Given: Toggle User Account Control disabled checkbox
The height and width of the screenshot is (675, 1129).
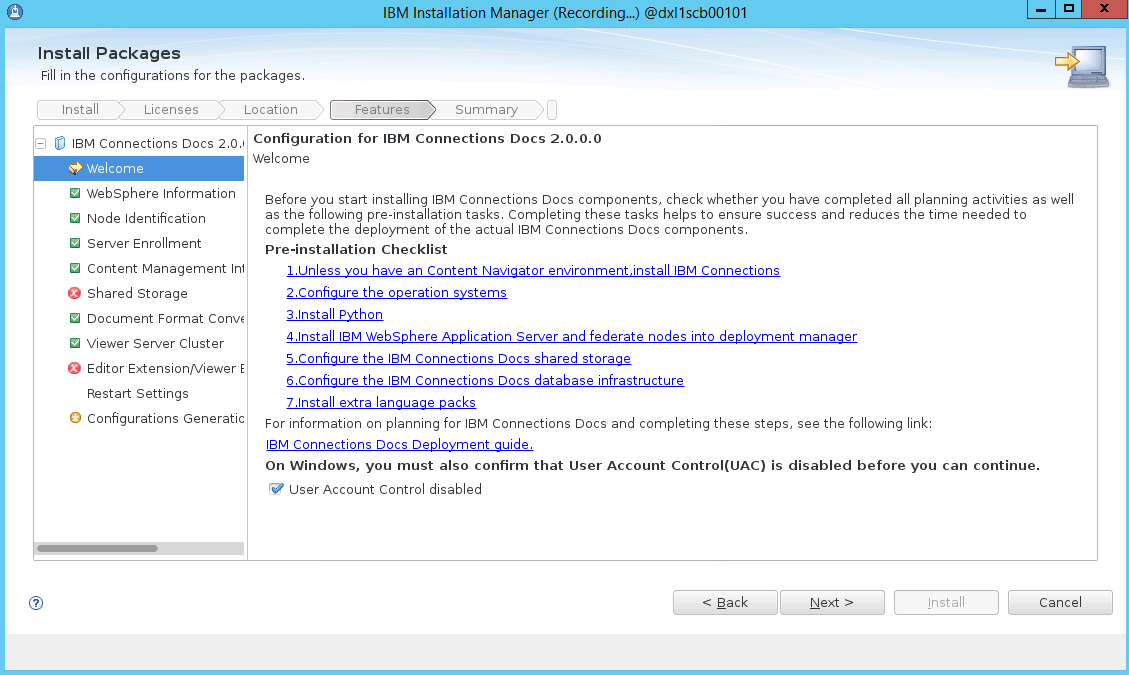Looking at the screenshot, I should [276, 489].
